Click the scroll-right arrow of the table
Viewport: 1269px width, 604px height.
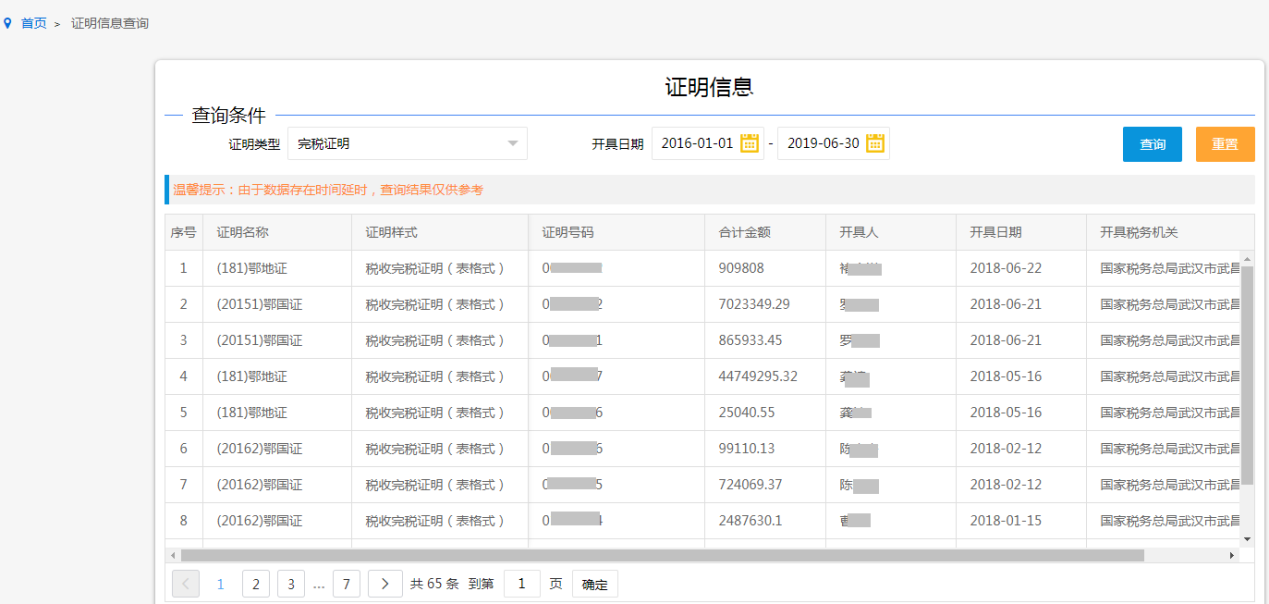pos(1232,555)
